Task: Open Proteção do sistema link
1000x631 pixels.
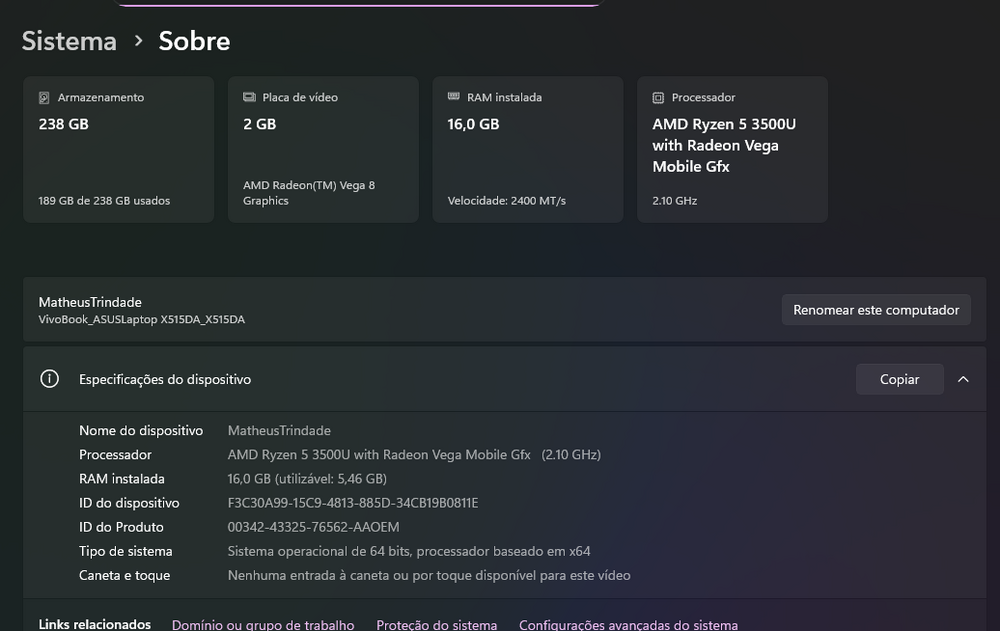Action: pyautogui.click(x=436, y=625)
